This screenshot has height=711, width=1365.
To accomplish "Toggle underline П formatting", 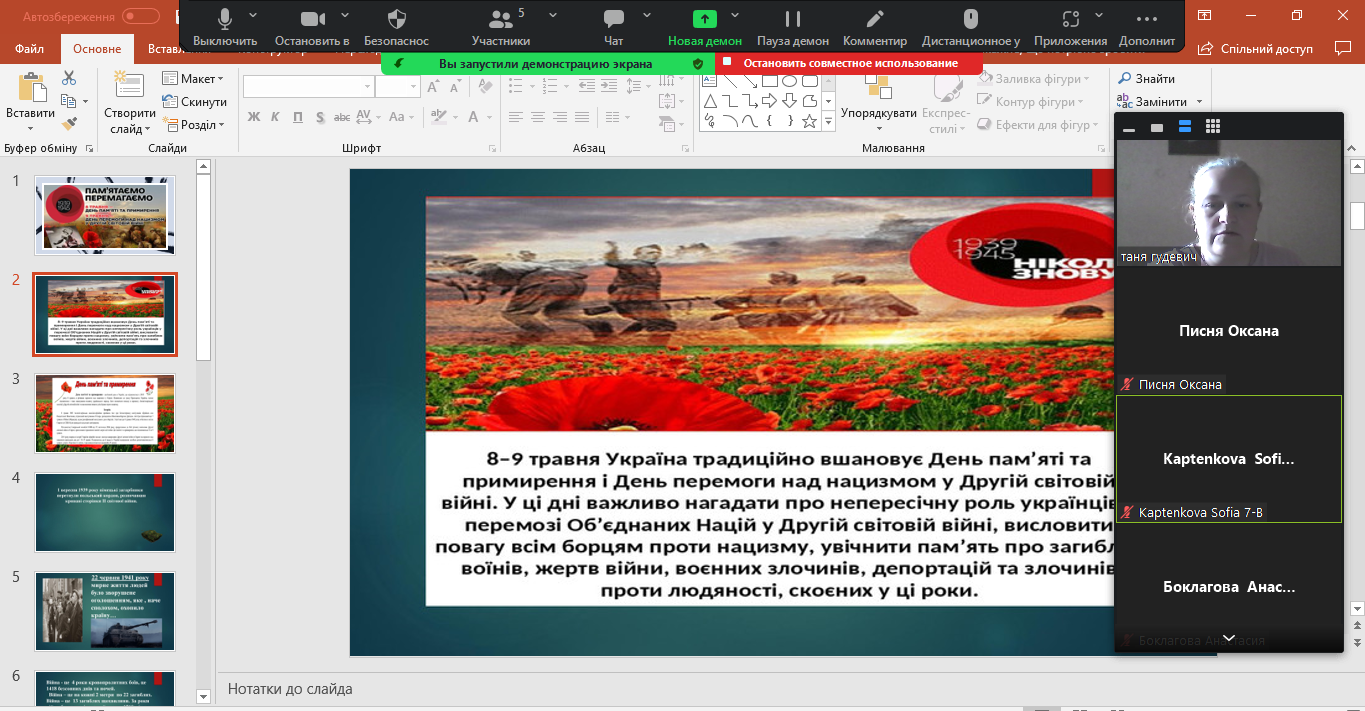I will [x=297, y=117].
